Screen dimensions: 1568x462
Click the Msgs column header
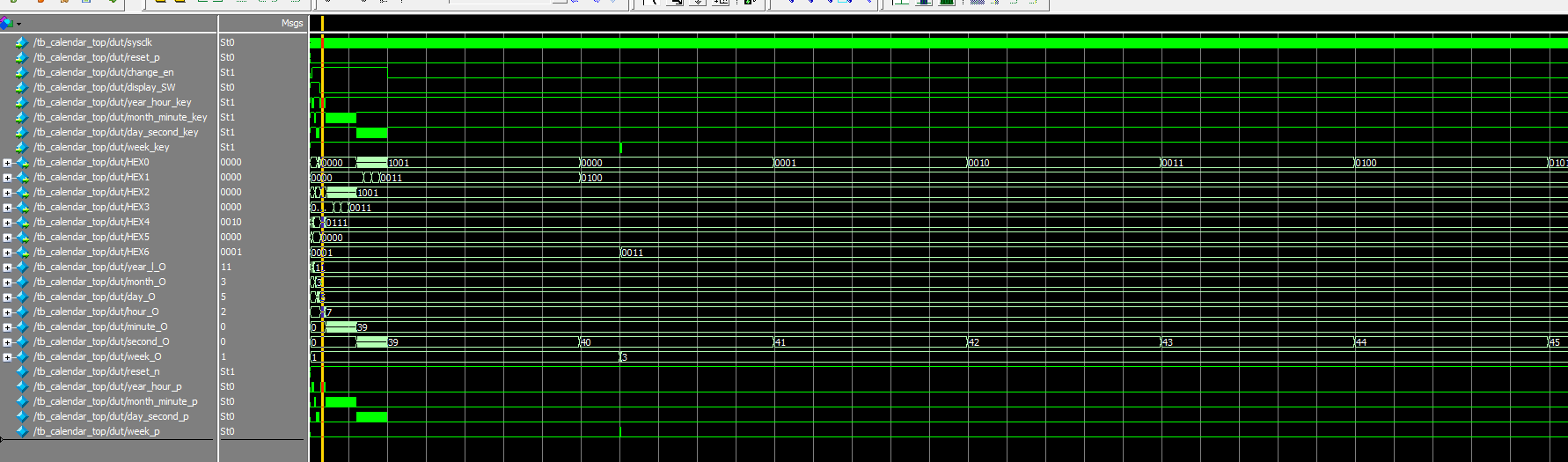pyautogui.click(x=292, y=24)
